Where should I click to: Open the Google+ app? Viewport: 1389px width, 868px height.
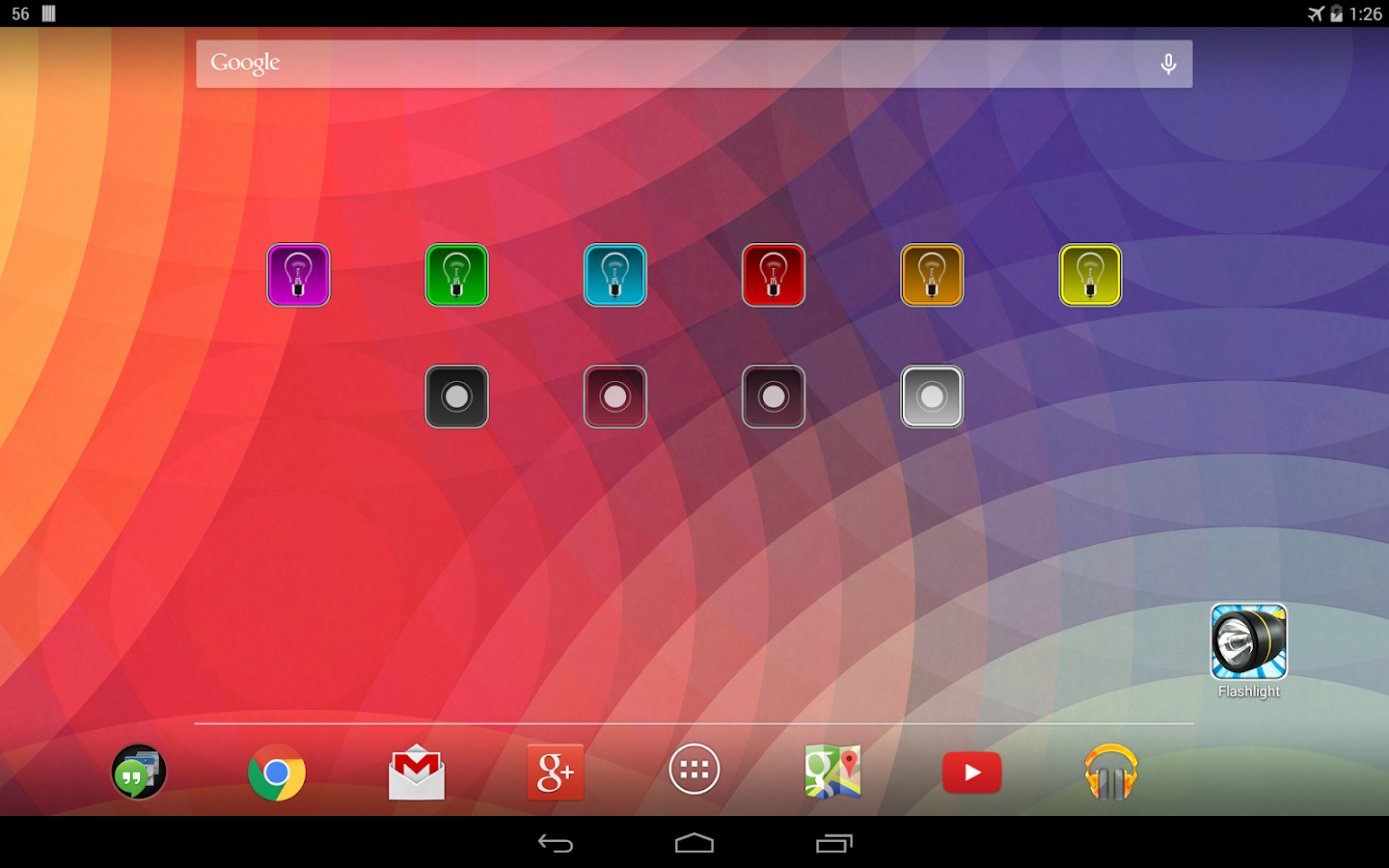556,772
